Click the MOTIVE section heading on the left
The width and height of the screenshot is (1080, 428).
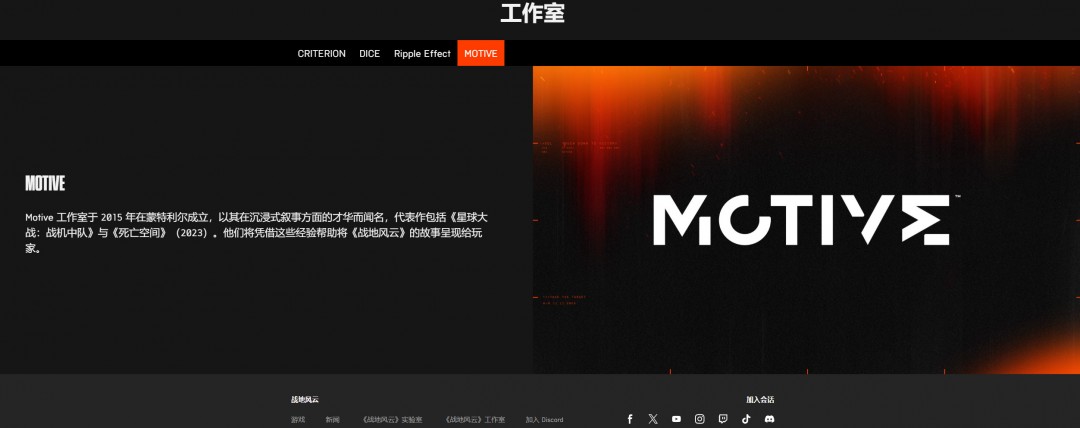pyautogui.click(x=45, y=183)
